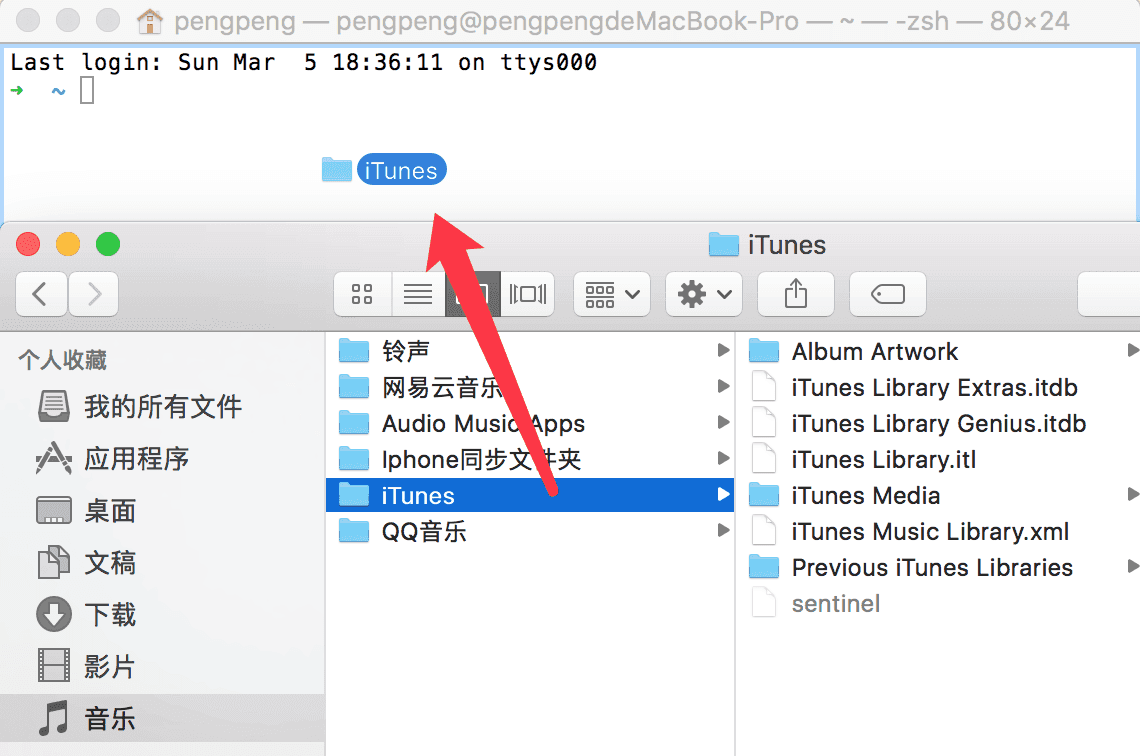Switch Finder to icon view
The image size is (1140, 756).
coord(362,294)
